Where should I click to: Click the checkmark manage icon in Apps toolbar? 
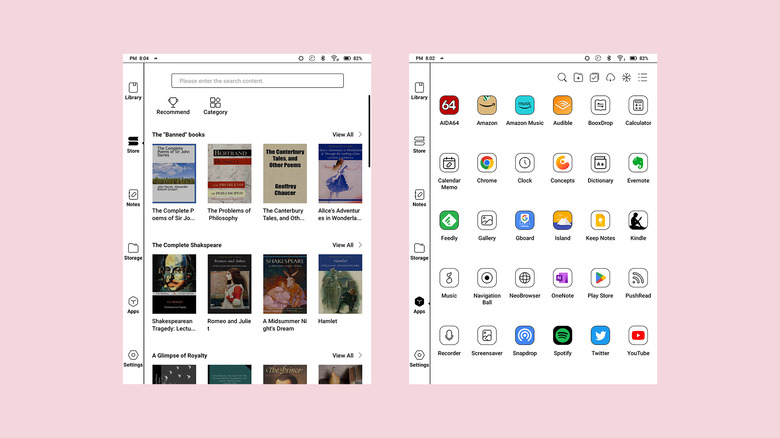pyautogui.click(x=594, y=78)
